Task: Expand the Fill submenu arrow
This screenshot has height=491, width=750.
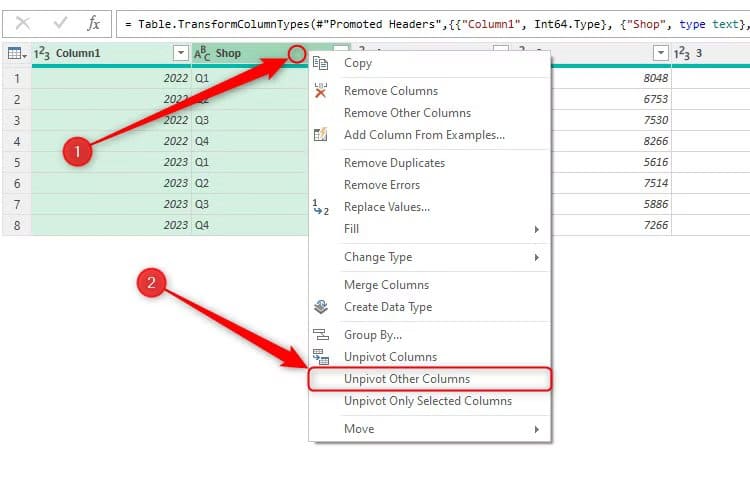Action: click(537, 229)
